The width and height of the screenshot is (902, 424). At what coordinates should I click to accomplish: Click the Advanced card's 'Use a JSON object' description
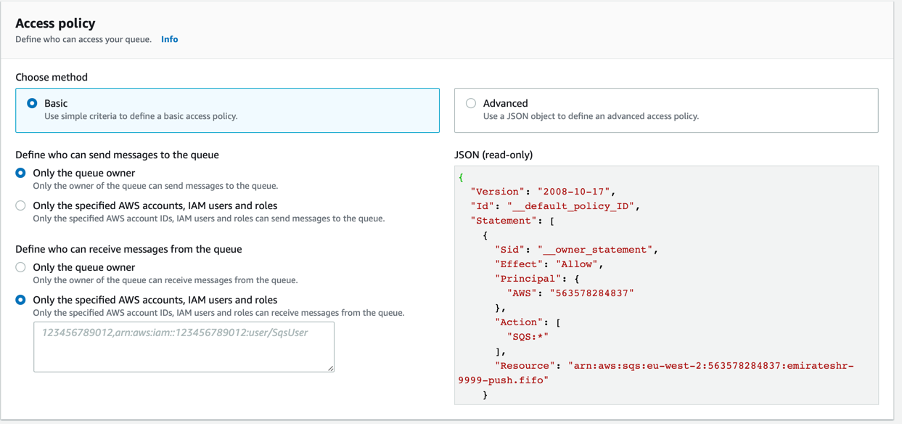590,116
